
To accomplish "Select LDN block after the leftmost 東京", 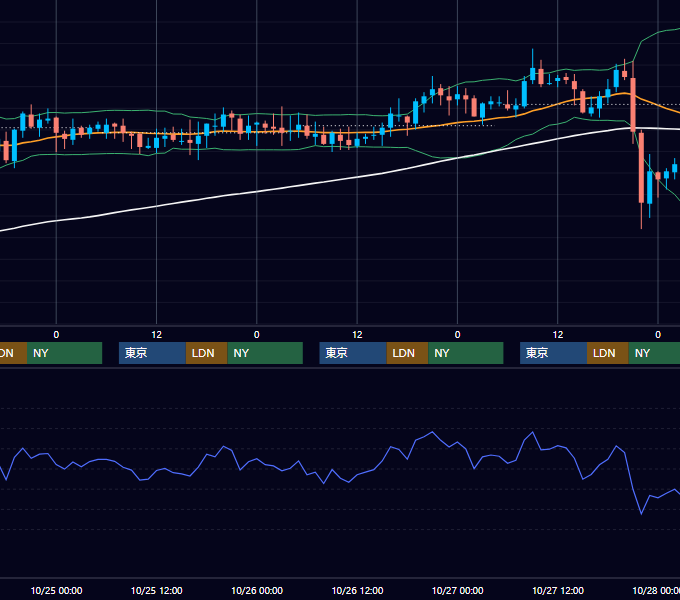I will coord(206,353).
